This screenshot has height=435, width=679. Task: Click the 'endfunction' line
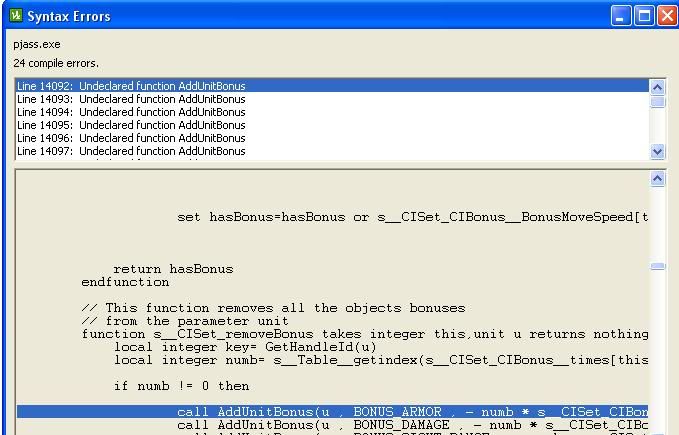pyautogui.click(x=125, y=282)
